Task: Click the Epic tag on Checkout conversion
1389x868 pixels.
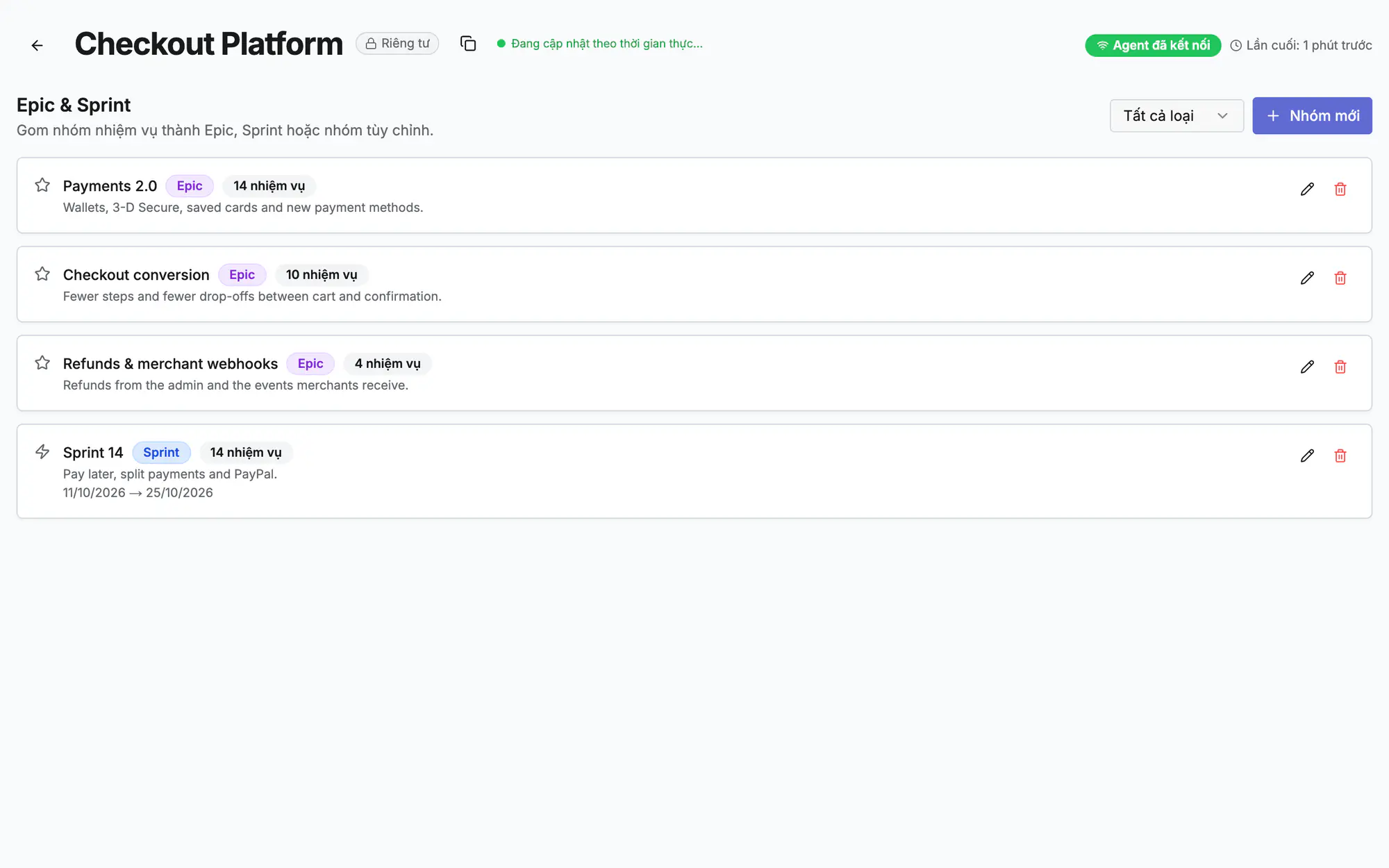Action: point(242,274)
